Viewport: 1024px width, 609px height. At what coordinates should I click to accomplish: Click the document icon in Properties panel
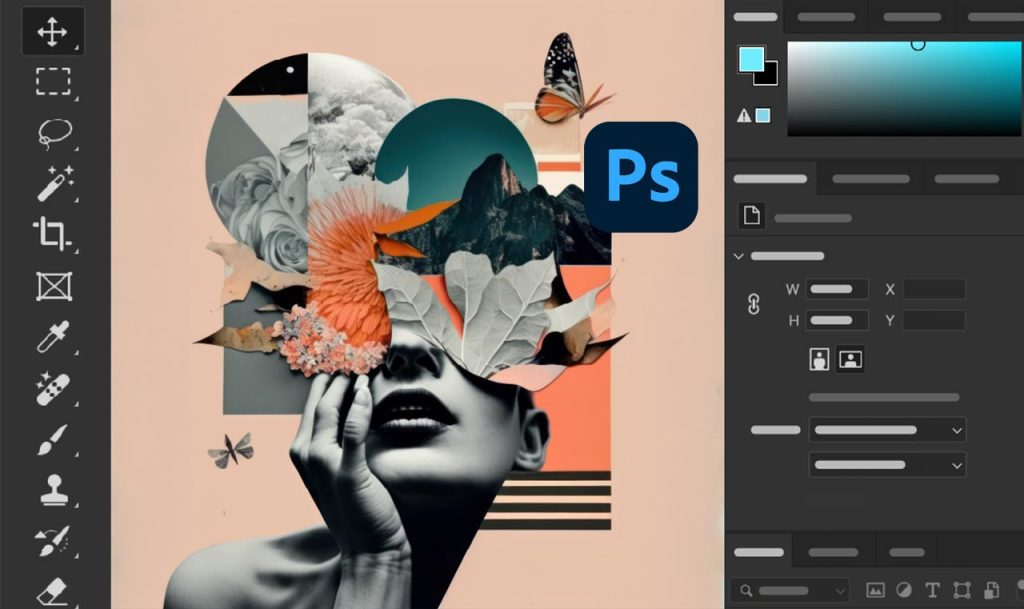752,215
